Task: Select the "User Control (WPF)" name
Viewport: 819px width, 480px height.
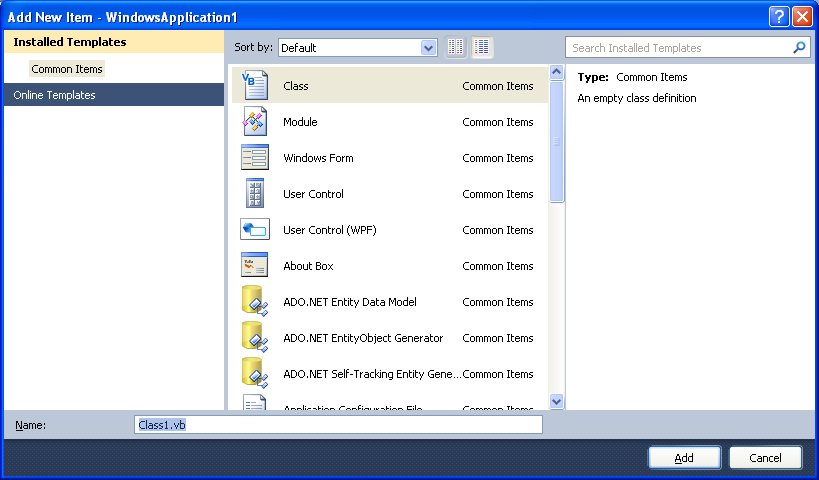Action: coord(330,230)
